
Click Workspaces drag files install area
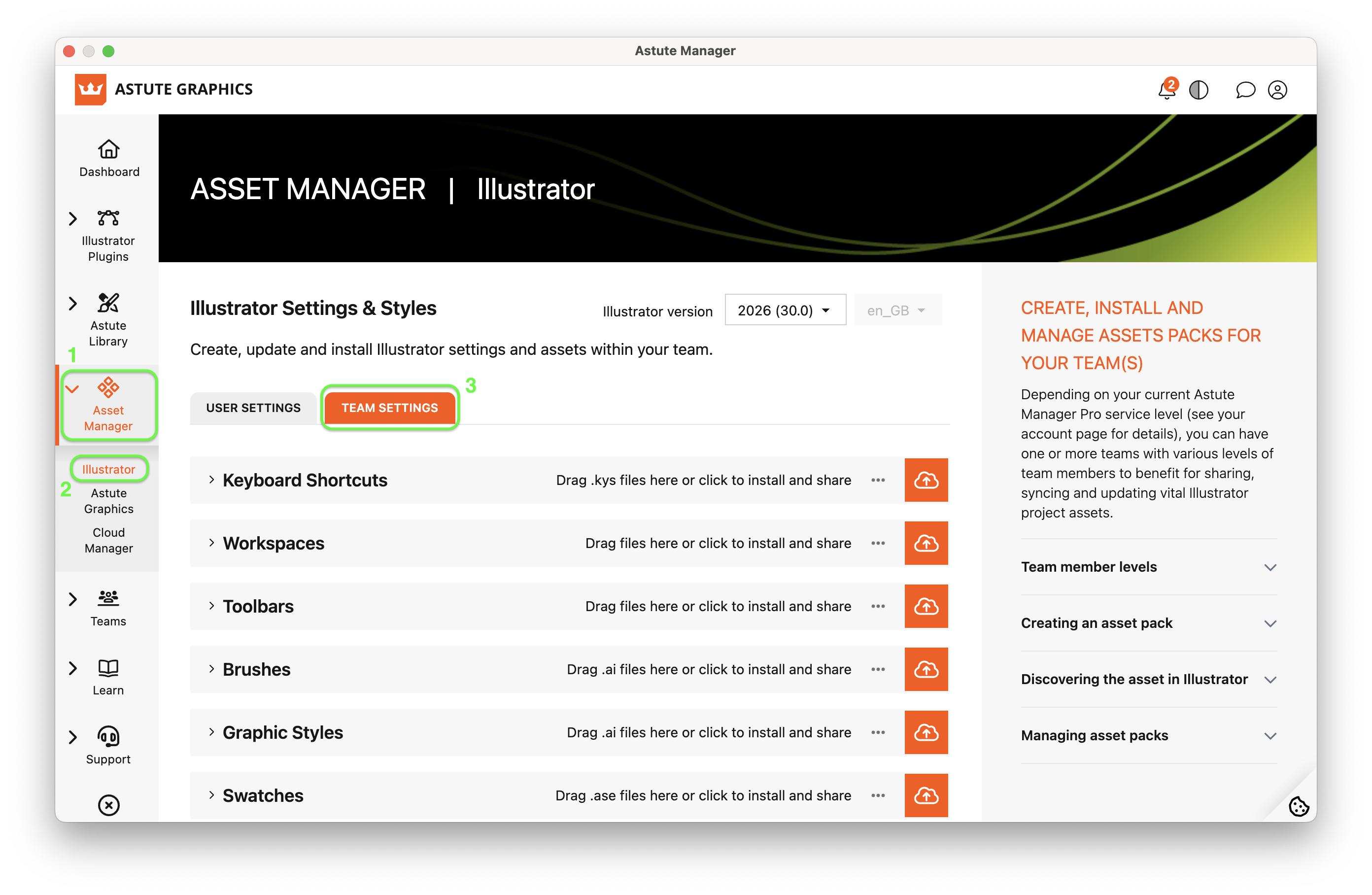(x=719, y=543)
